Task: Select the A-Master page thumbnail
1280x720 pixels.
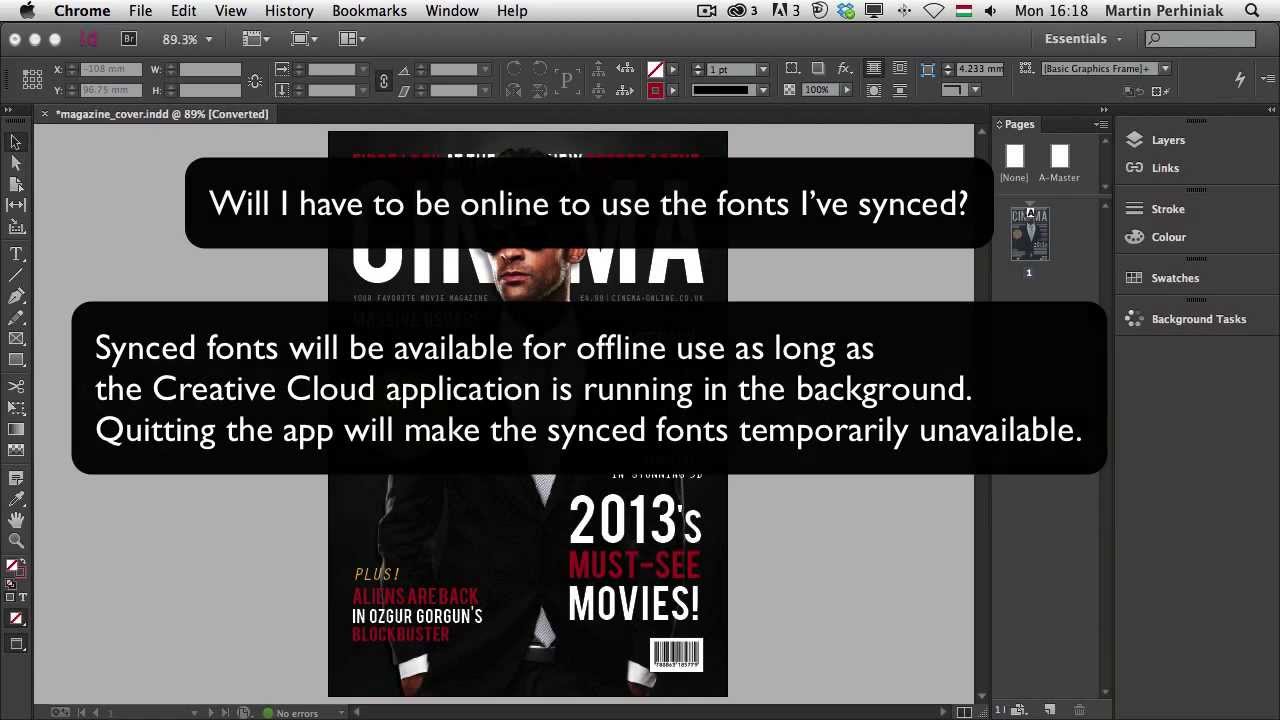Action: pyautogui.click(x=1059, y=157)
